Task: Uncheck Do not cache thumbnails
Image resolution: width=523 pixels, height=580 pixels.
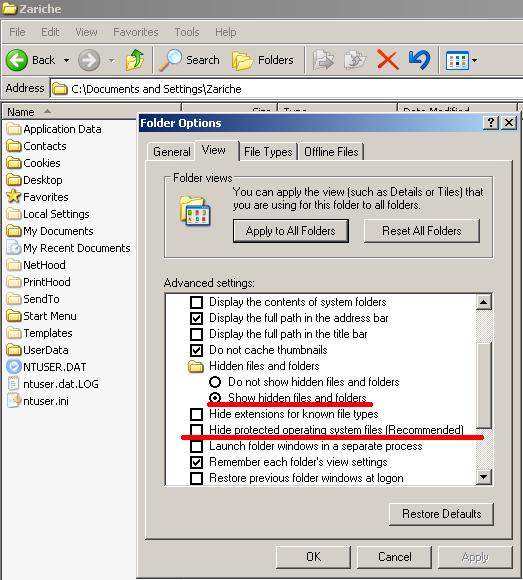Action: pos(196,350)
